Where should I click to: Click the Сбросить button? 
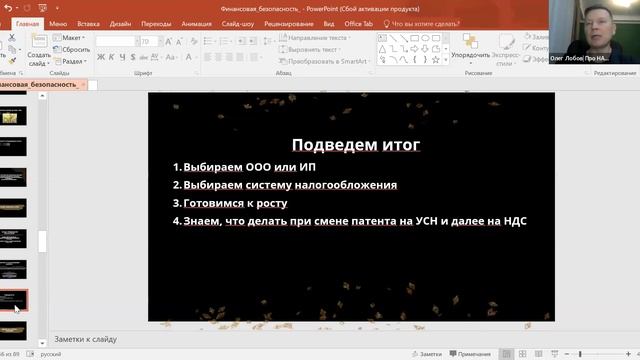(71, 49)
